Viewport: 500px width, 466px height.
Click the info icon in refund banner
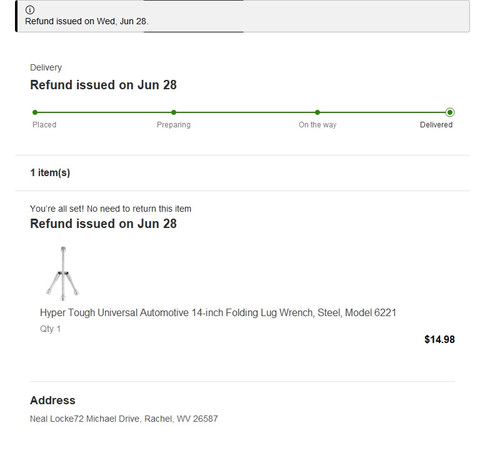(x=30, y=10)
